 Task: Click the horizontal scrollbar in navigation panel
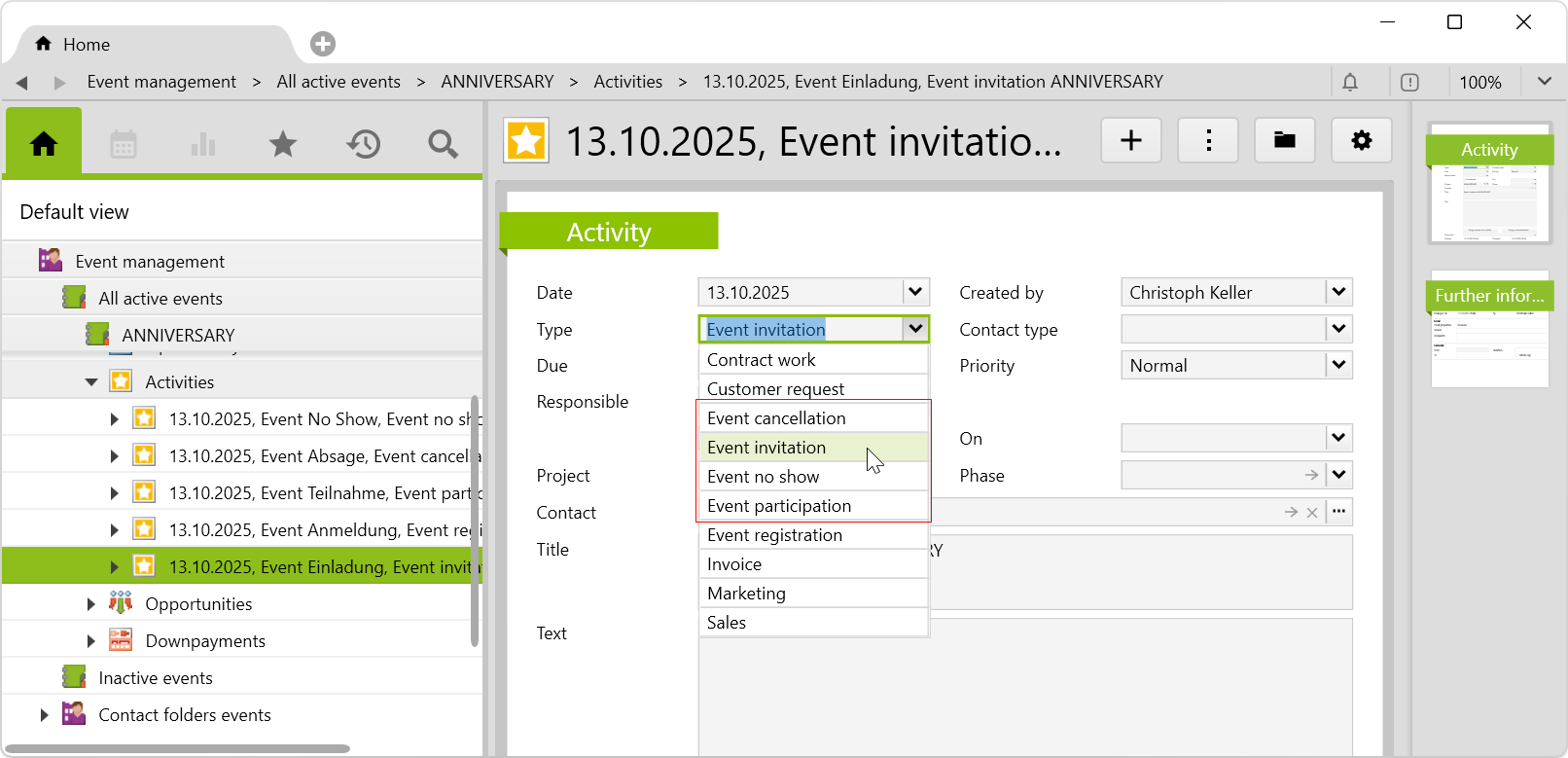177,748
